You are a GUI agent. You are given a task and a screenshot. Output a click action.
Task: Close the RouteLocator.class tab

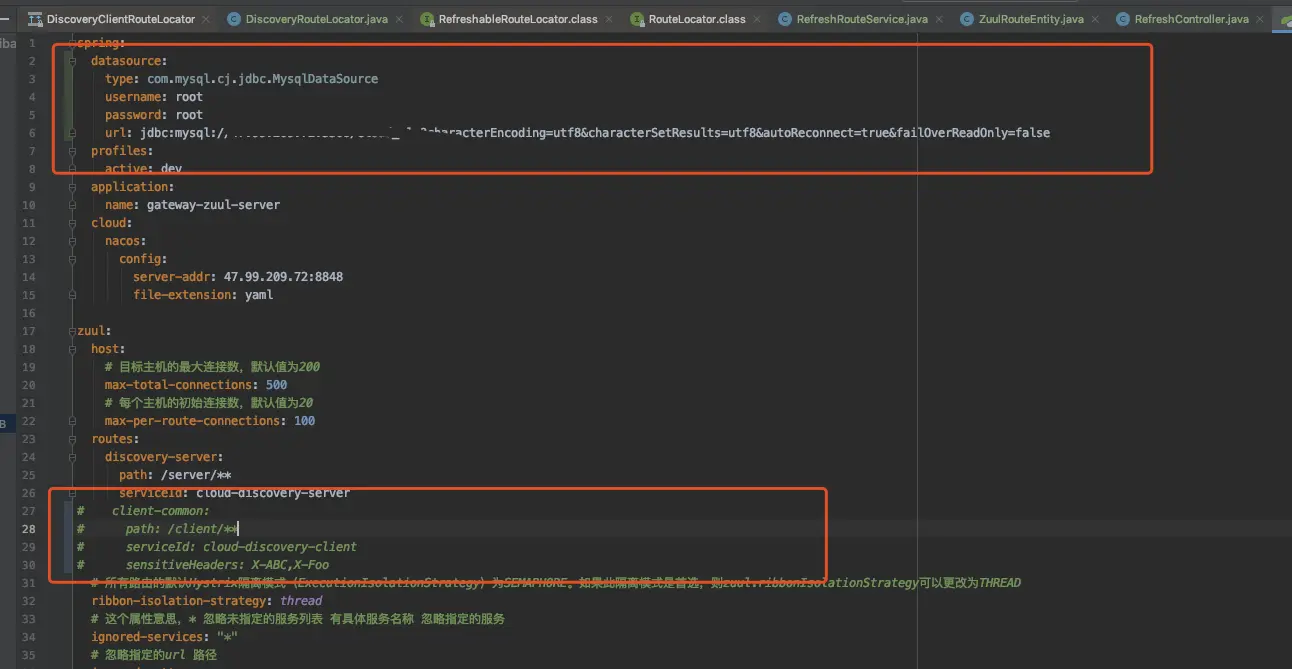(x=757, y=19)
